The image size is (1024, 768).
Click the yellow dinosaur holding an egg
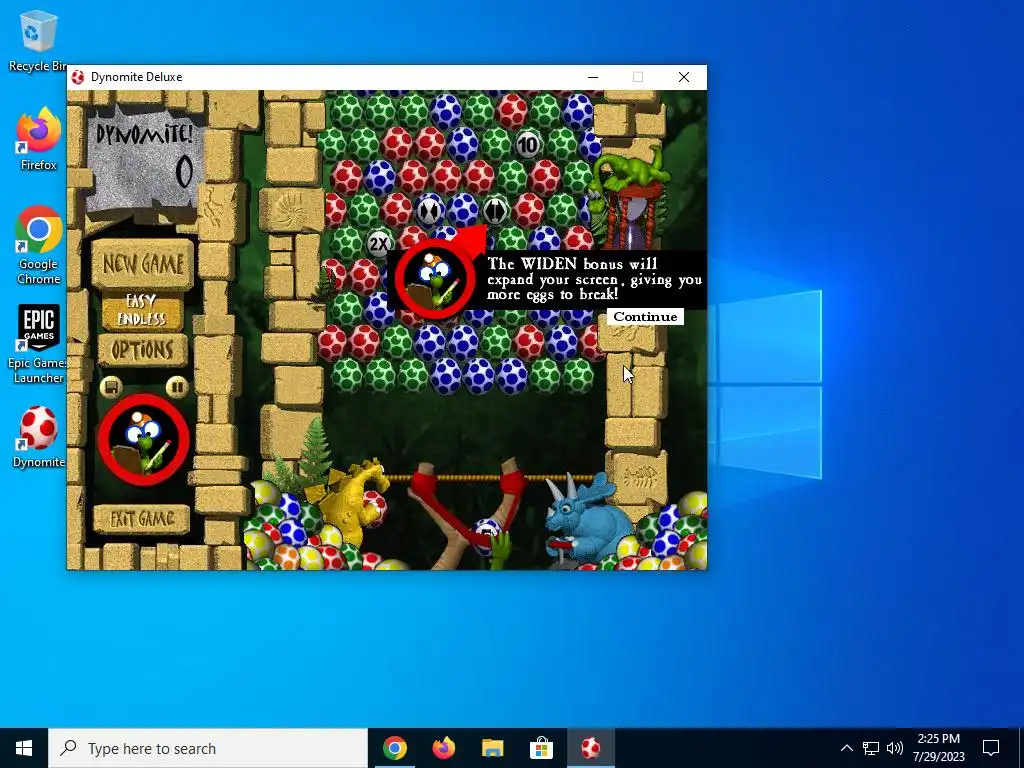[351, 502]
